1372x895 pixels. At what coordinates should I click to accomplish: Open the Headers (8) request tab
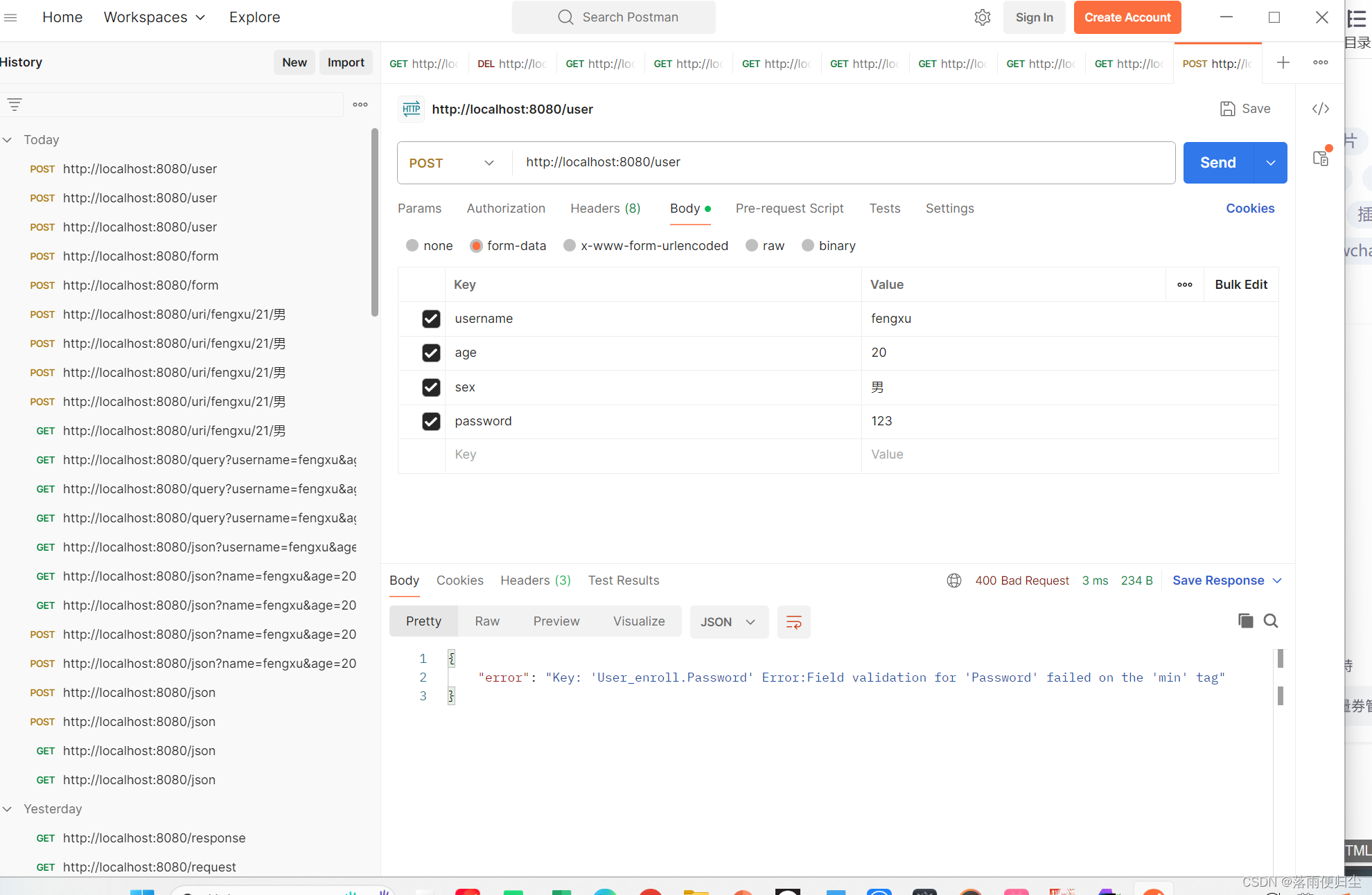(x=606, y=209)
